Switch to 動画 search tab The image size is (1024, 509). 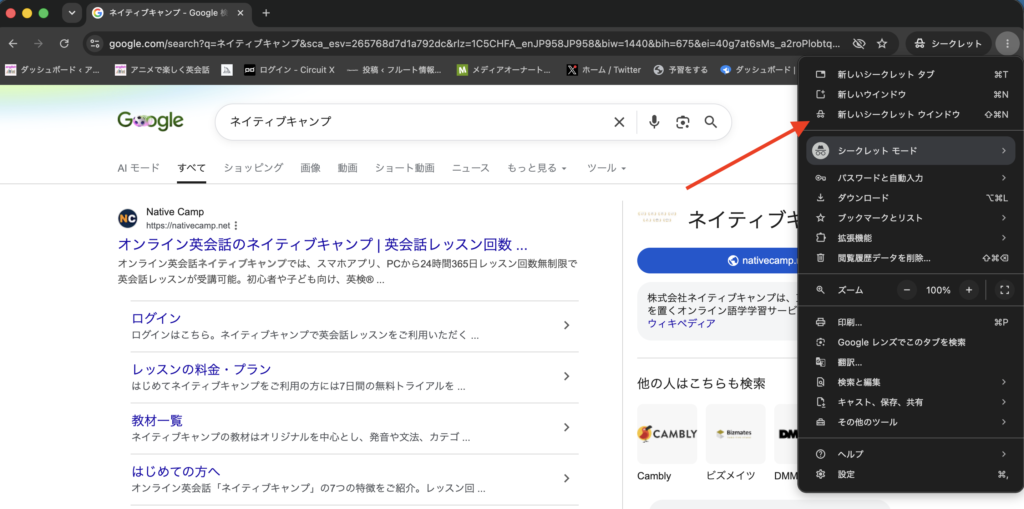[x=347, y=168]
